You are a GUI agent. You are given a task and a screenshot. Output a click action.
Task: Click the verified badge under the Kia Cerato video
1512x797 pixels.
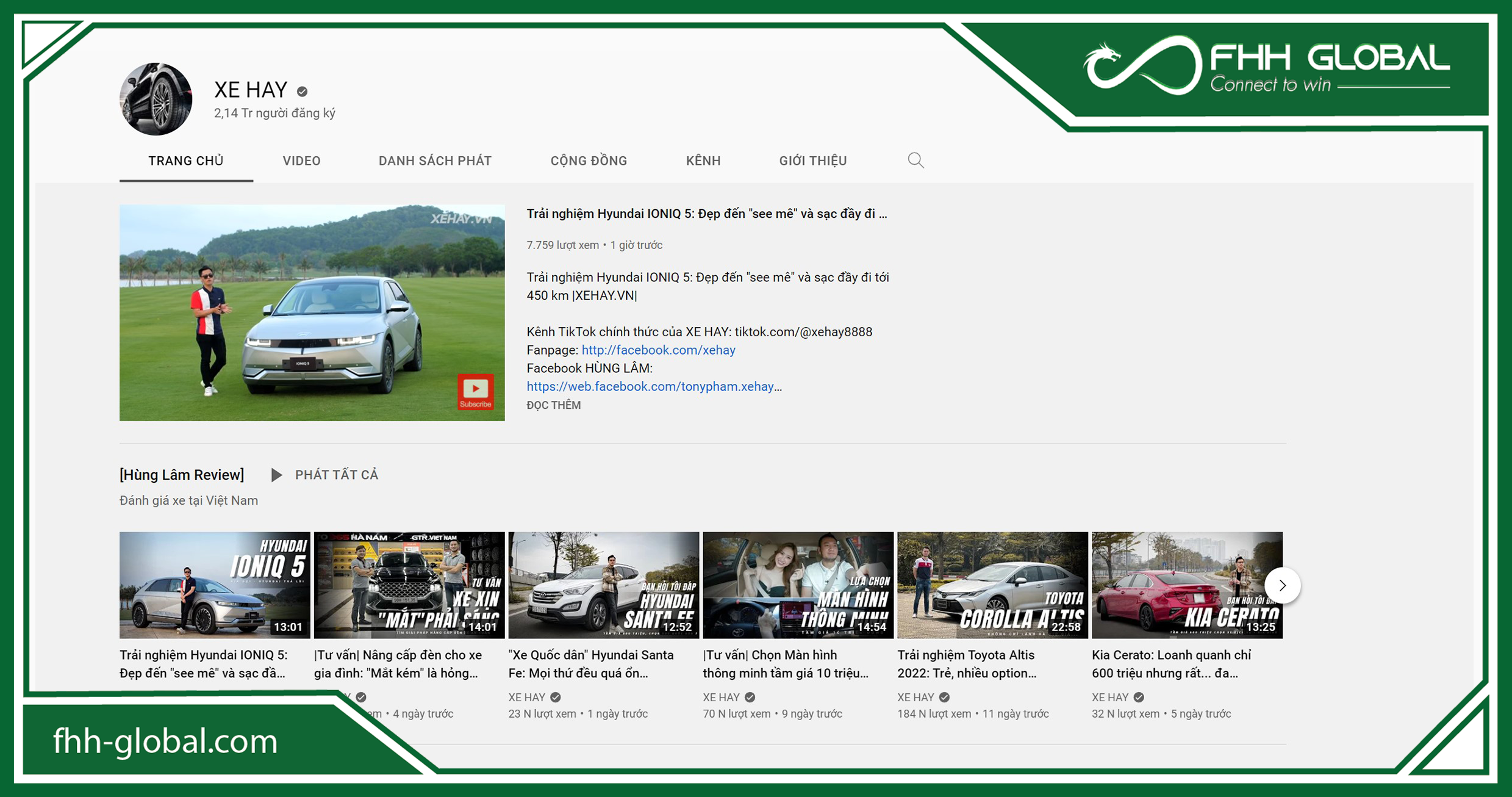[x=1139, y=697]
